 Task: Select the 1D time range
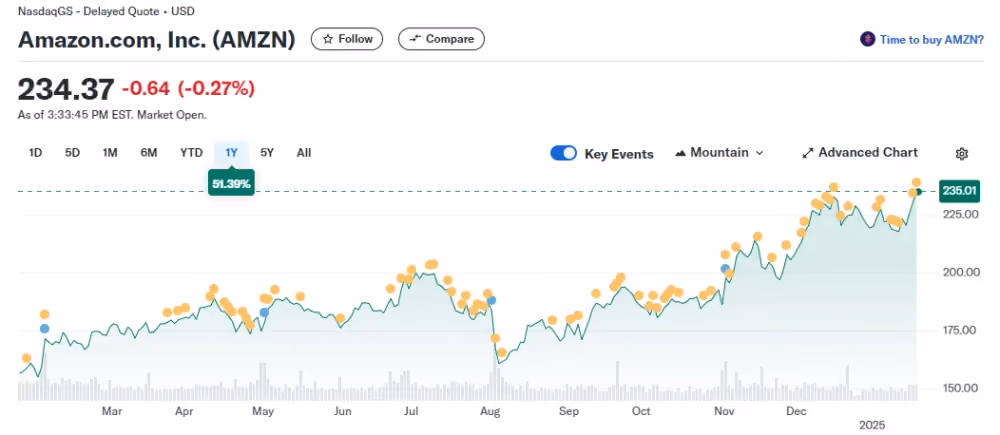pyautogui.click(x=36, y=153)
